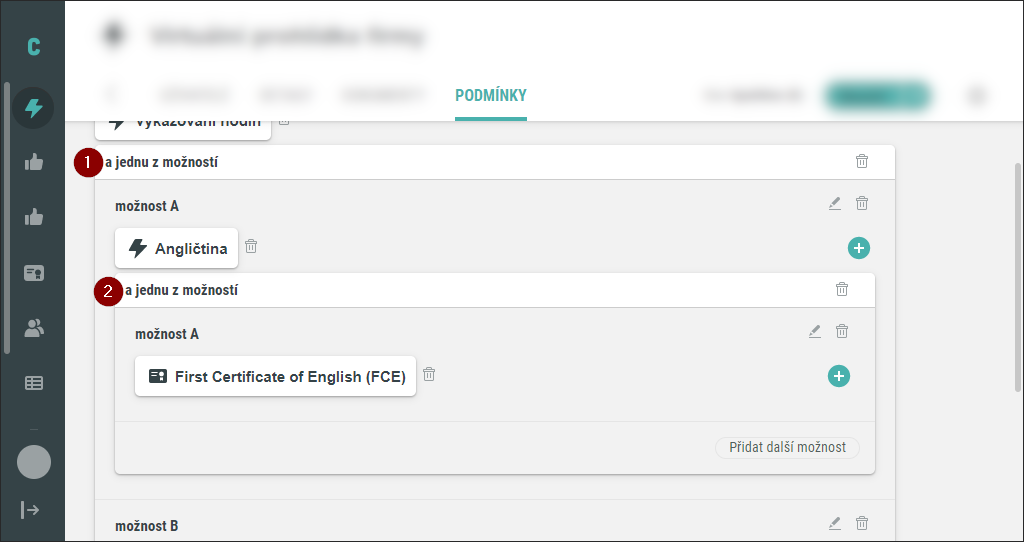1024x542 pixels.
Task: Open the lightning bolt section in sidebar
Action: point(34,108)
